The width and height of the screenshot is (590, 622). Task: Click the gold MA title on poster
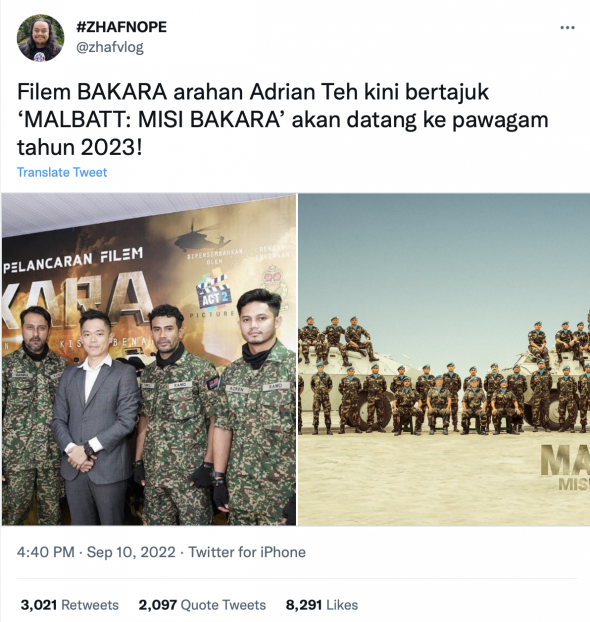click(565, 460)
